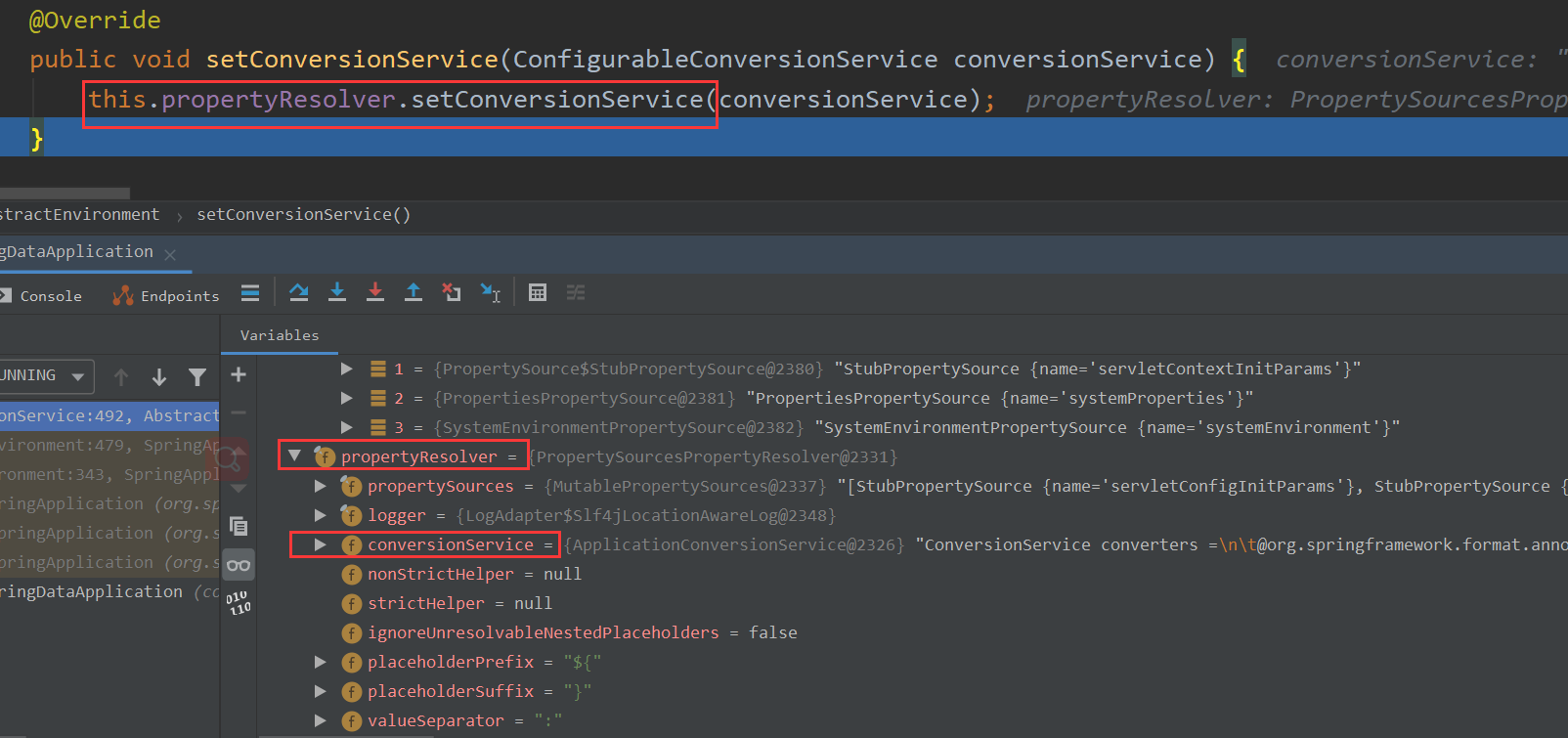This screenshot has height=738, width=1568.
Task: Click setConversionService in the method signature
Action: [352, 60]
